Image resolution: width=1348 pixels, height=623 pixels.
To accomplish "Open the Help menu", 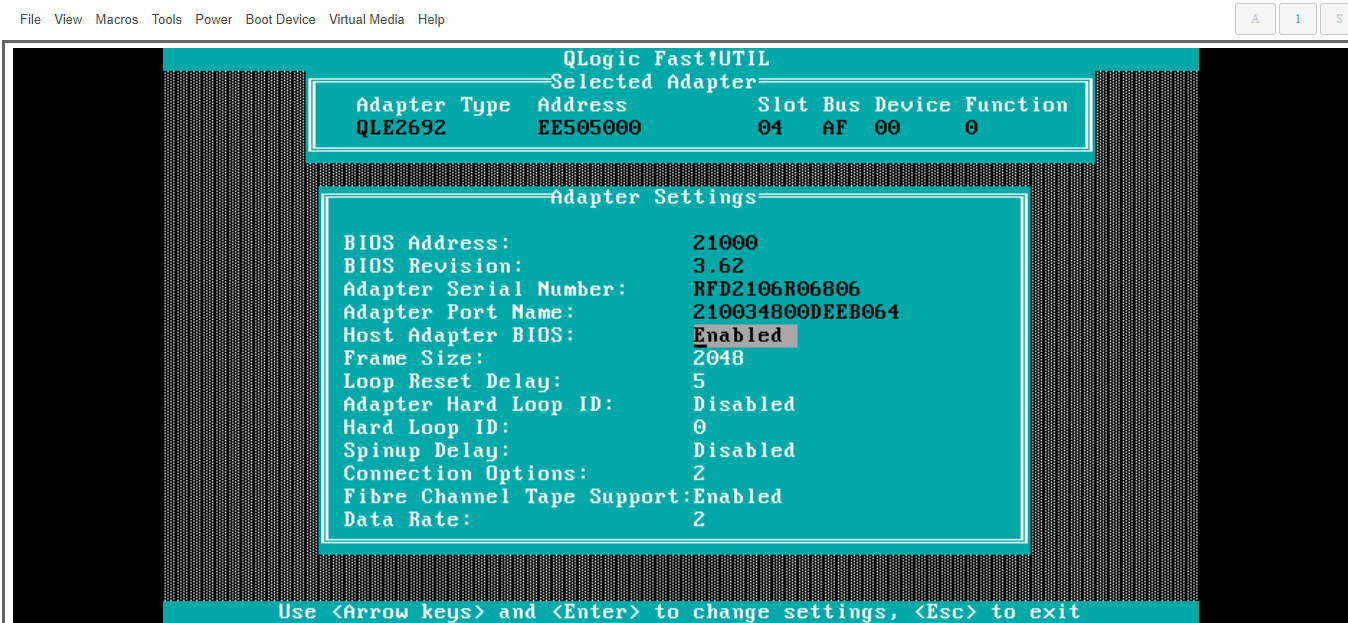I will click(x=431, y=19).
